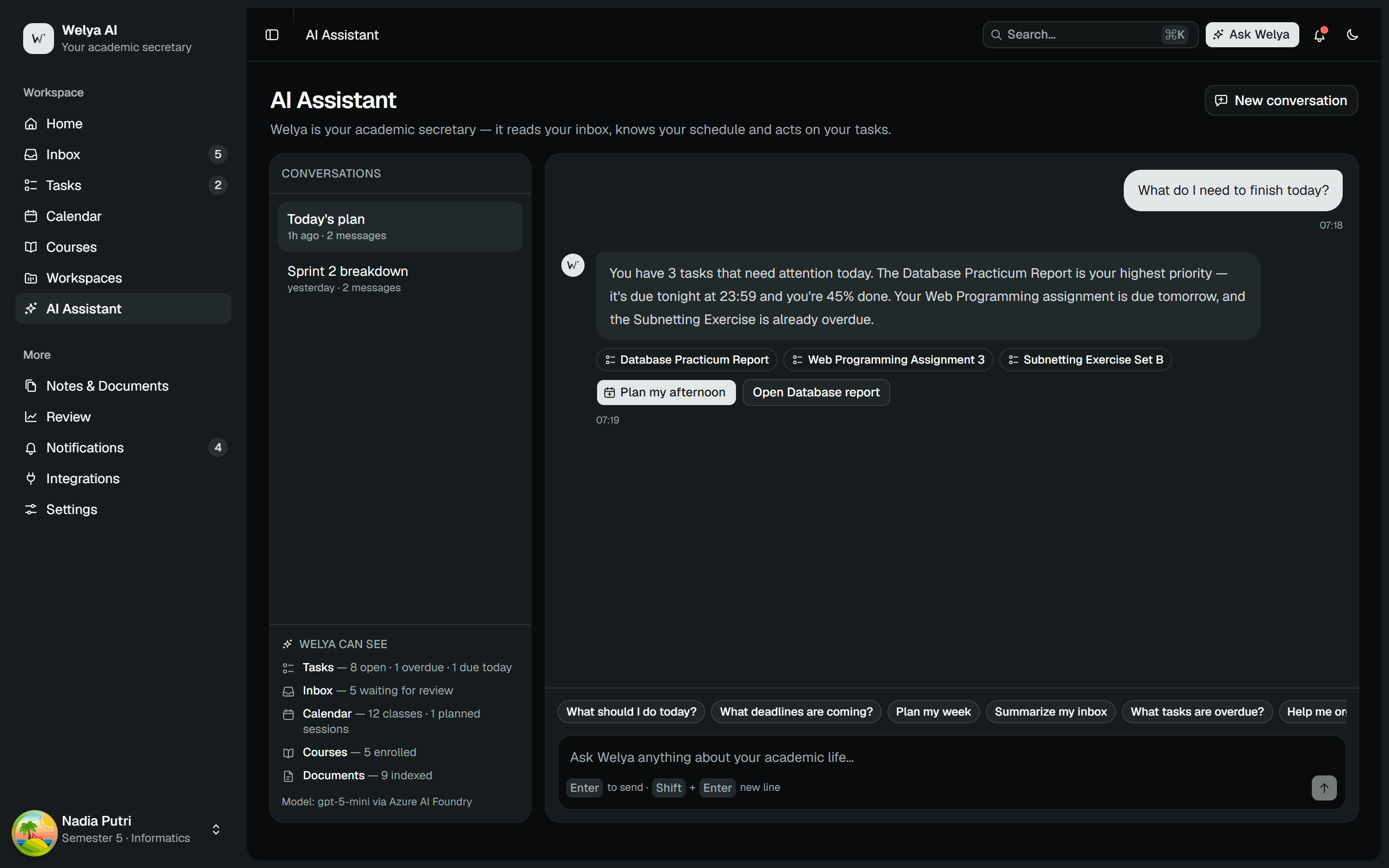This screenshot has height=868, width=1389.
Task: Click the ⌘K shortcut badge
Action: (x=1174, y=35)
